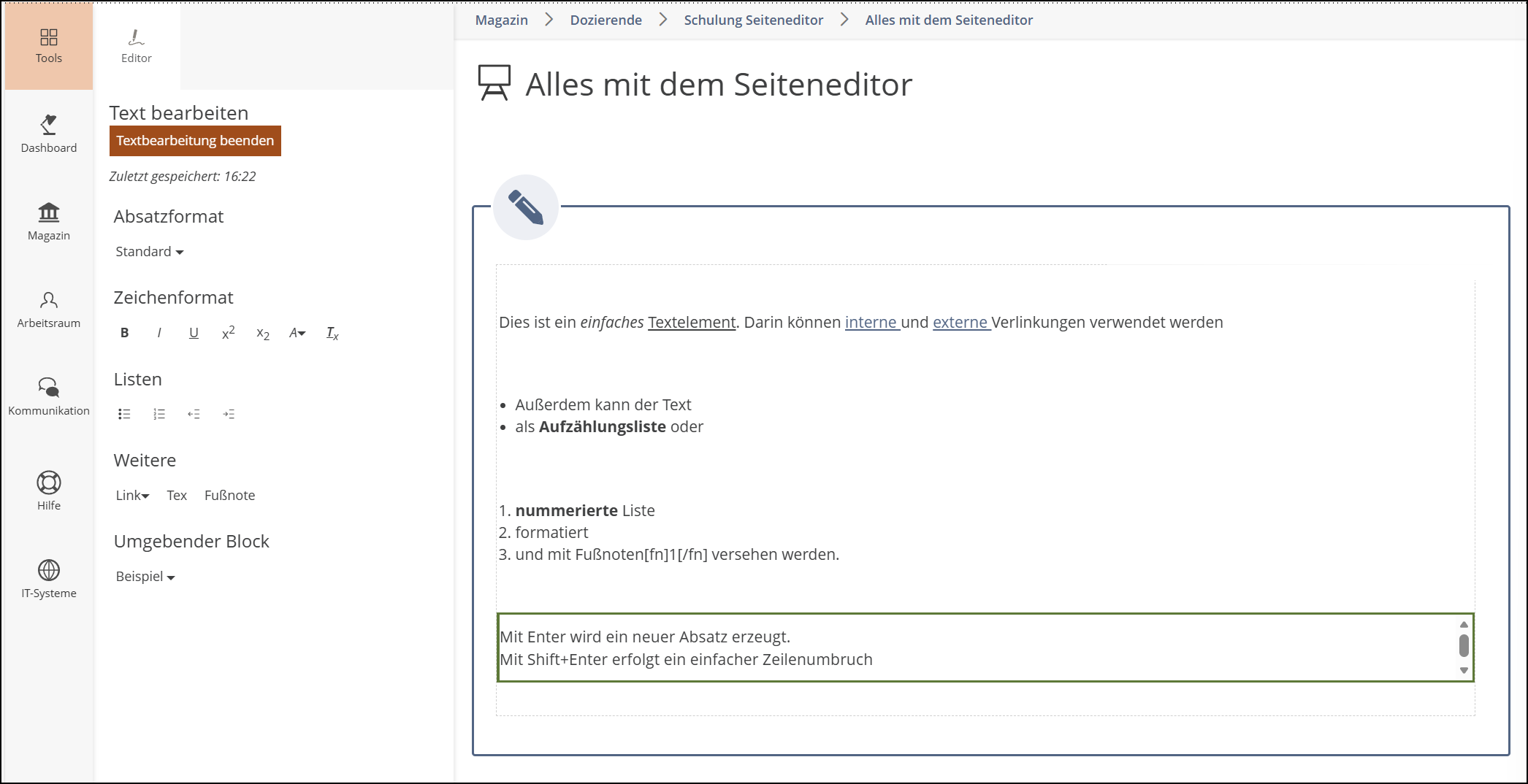The image size is (1528, 784).
Task: Increase list indent level
Action: click(x=229, y=414)
